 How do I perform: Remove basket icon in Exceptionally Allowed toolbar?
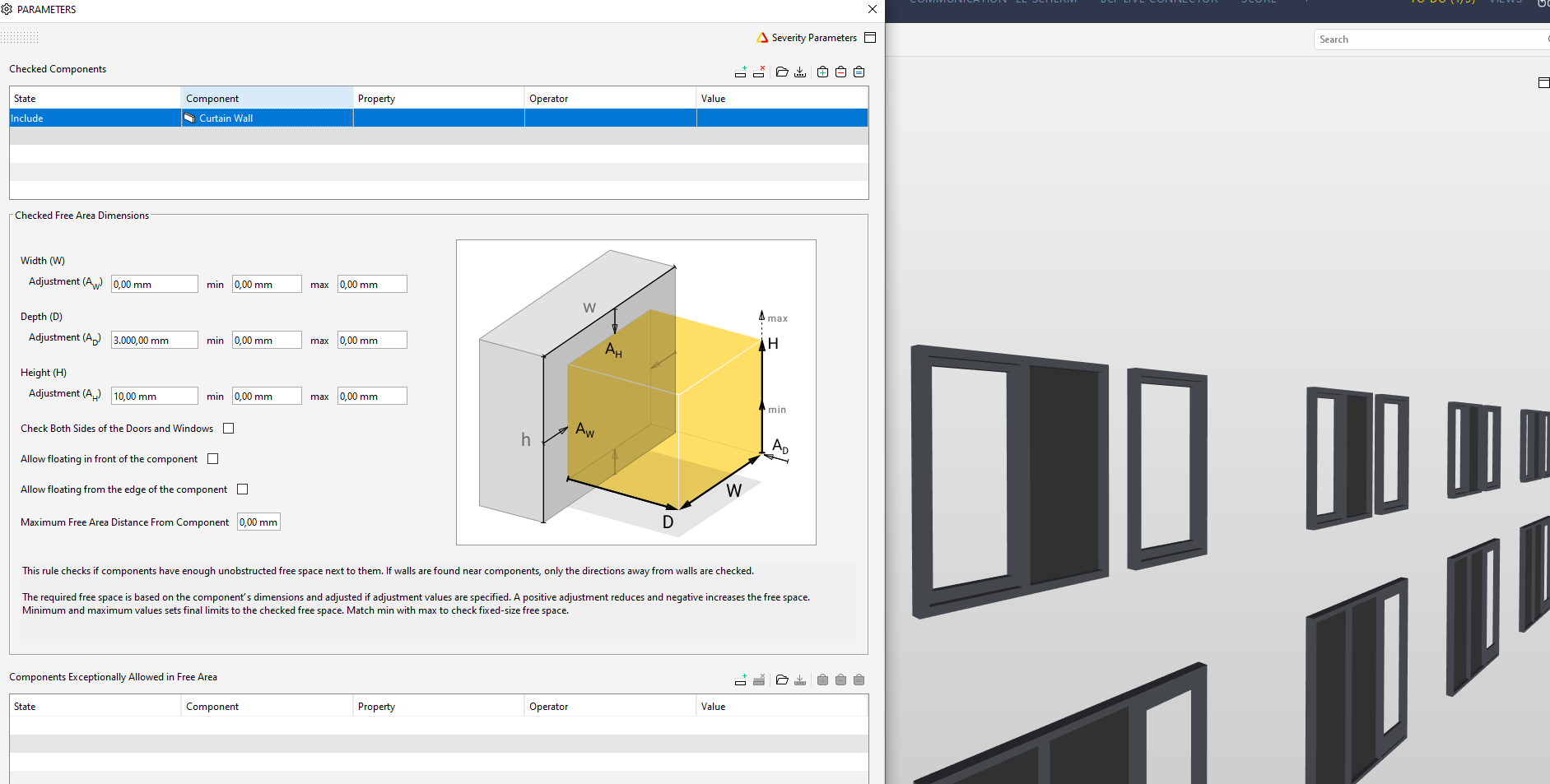point(840,680)
